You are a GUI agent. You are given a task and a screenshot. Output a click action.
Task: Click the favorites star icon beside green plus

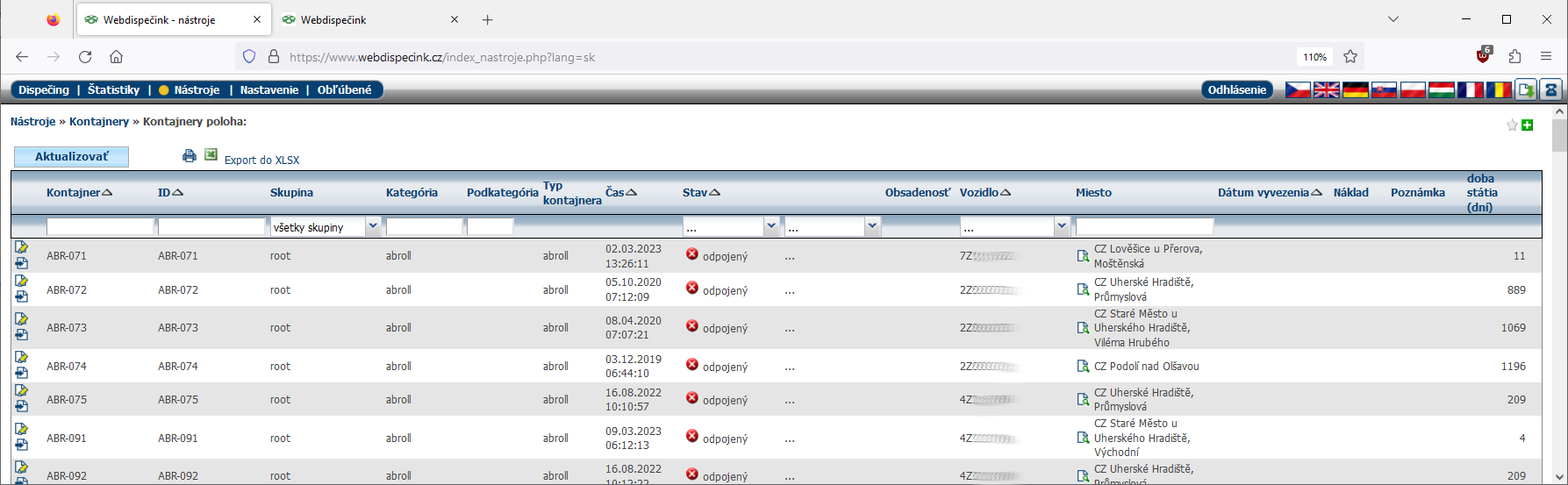pos(1512,125)
